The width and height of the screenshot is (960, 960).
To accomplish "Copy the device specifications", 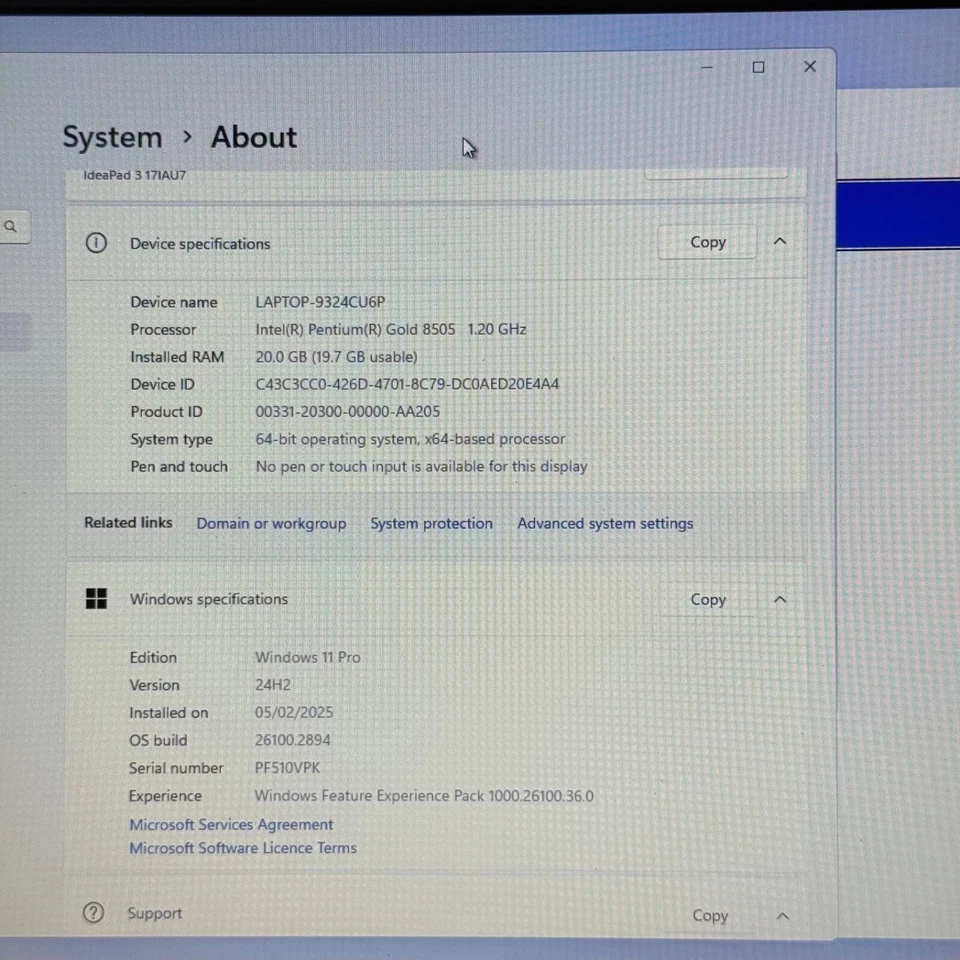I will [707, 242].
